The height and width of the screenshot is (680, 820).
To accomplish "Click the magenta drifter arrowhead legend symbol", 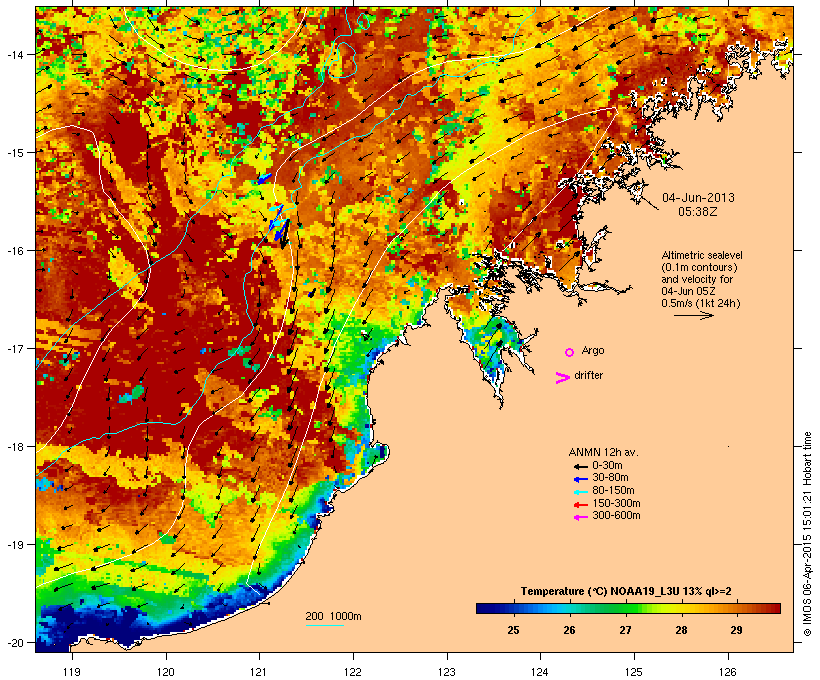I will click(x=563, y=378).
